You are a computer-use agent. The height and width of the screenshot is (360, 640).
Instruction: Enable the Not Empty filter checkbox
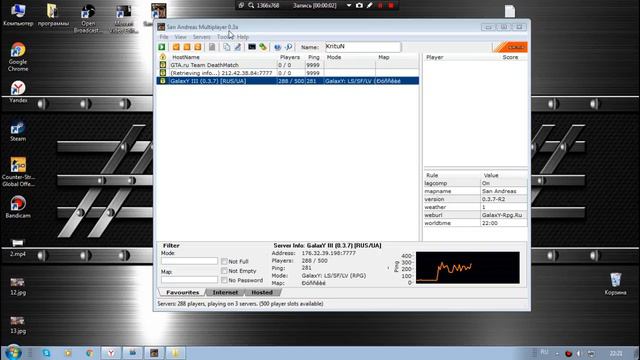tap(224, 271)
